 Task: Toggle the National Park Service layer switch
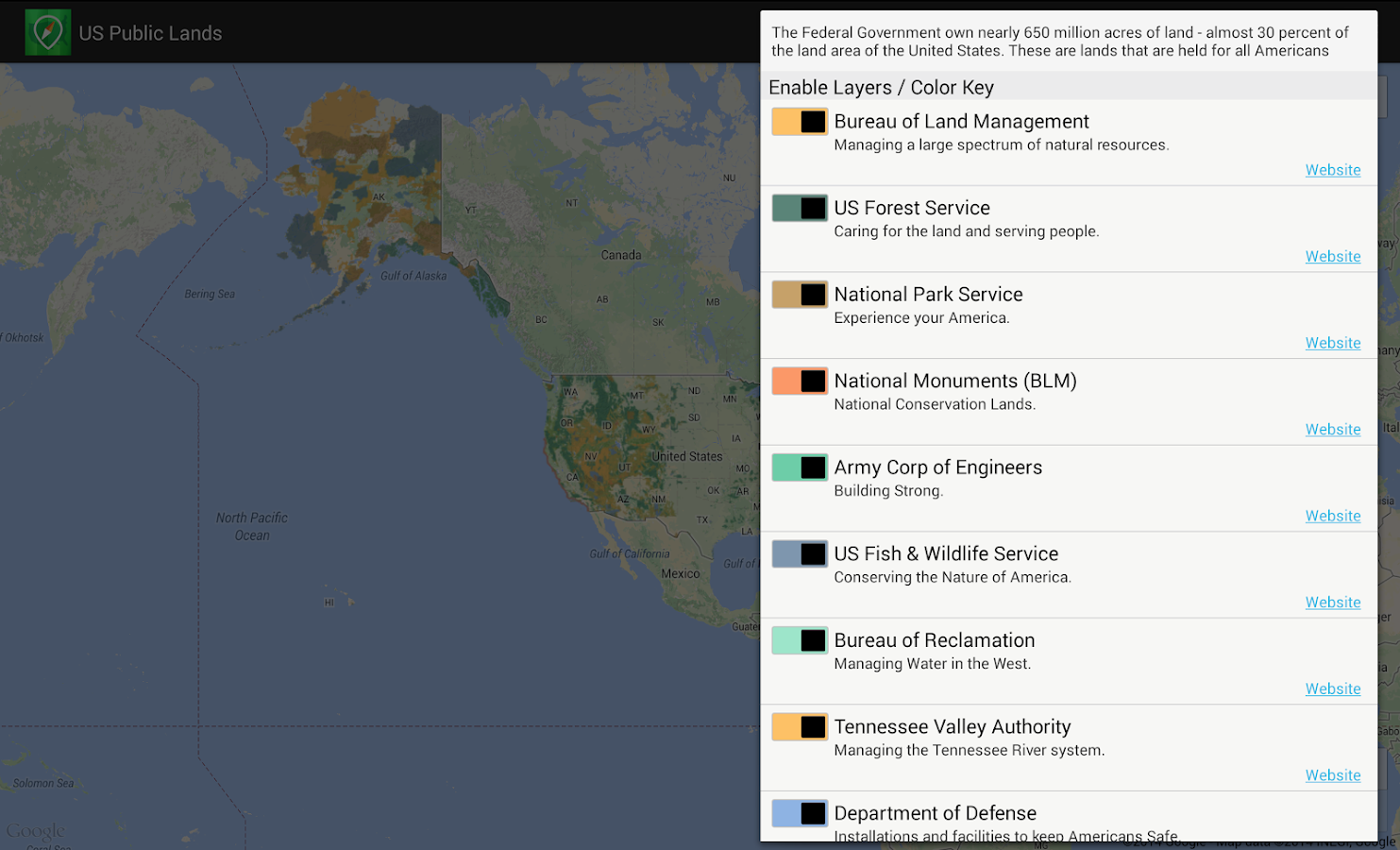(x=800, y=295)
